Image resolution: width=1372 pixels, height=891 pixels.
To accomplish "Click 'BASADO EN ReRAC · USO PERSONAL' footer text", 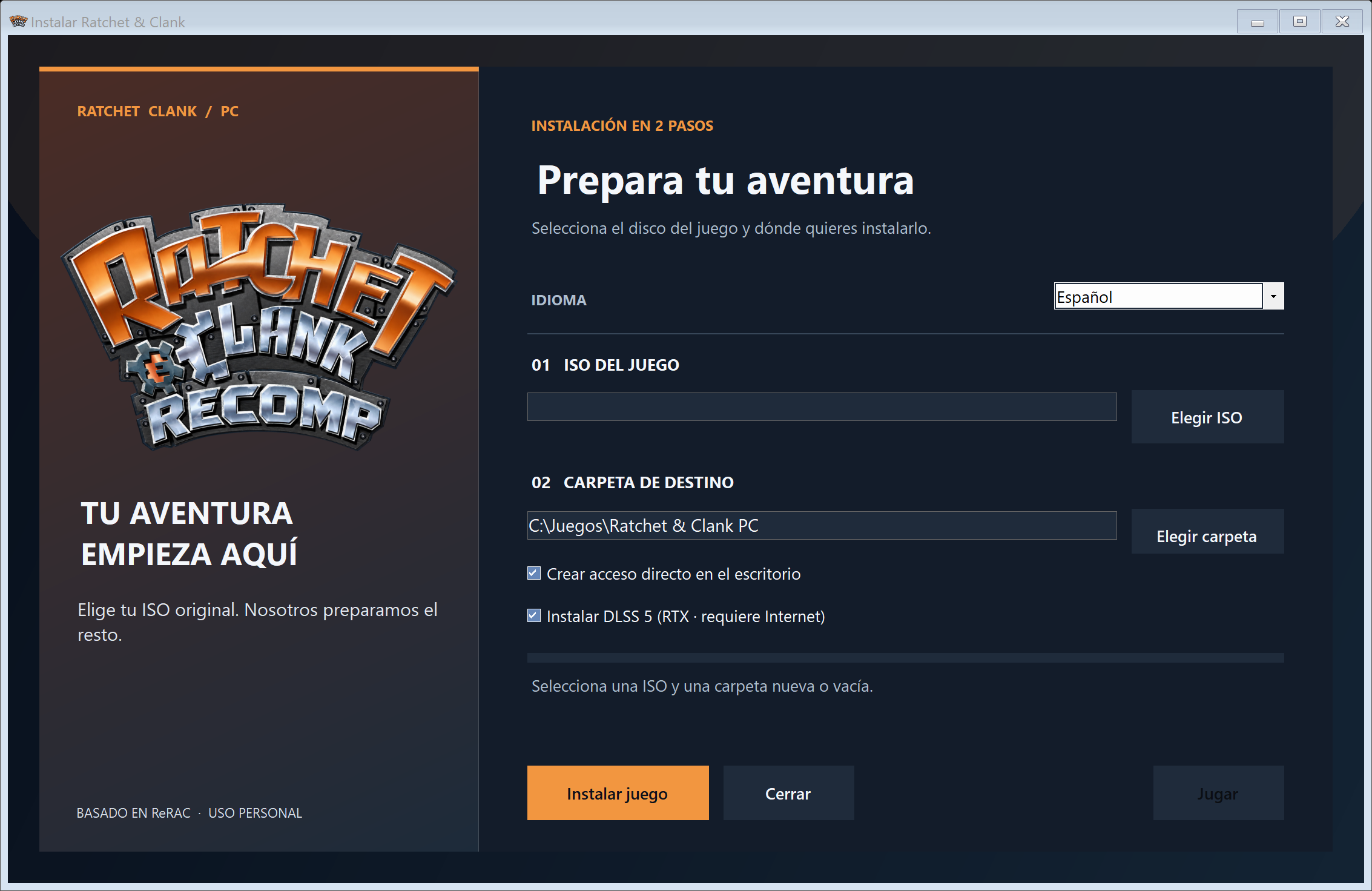I will 189,813.
